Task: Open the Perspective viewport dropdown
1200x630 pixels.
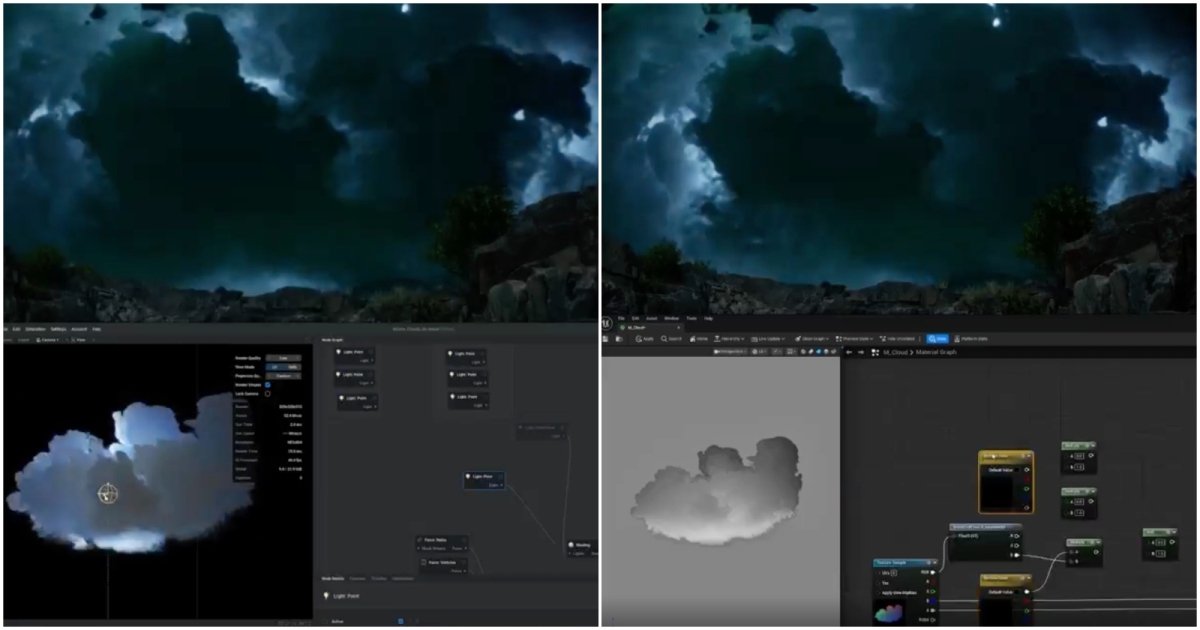Action: click(x=730, y=352)
